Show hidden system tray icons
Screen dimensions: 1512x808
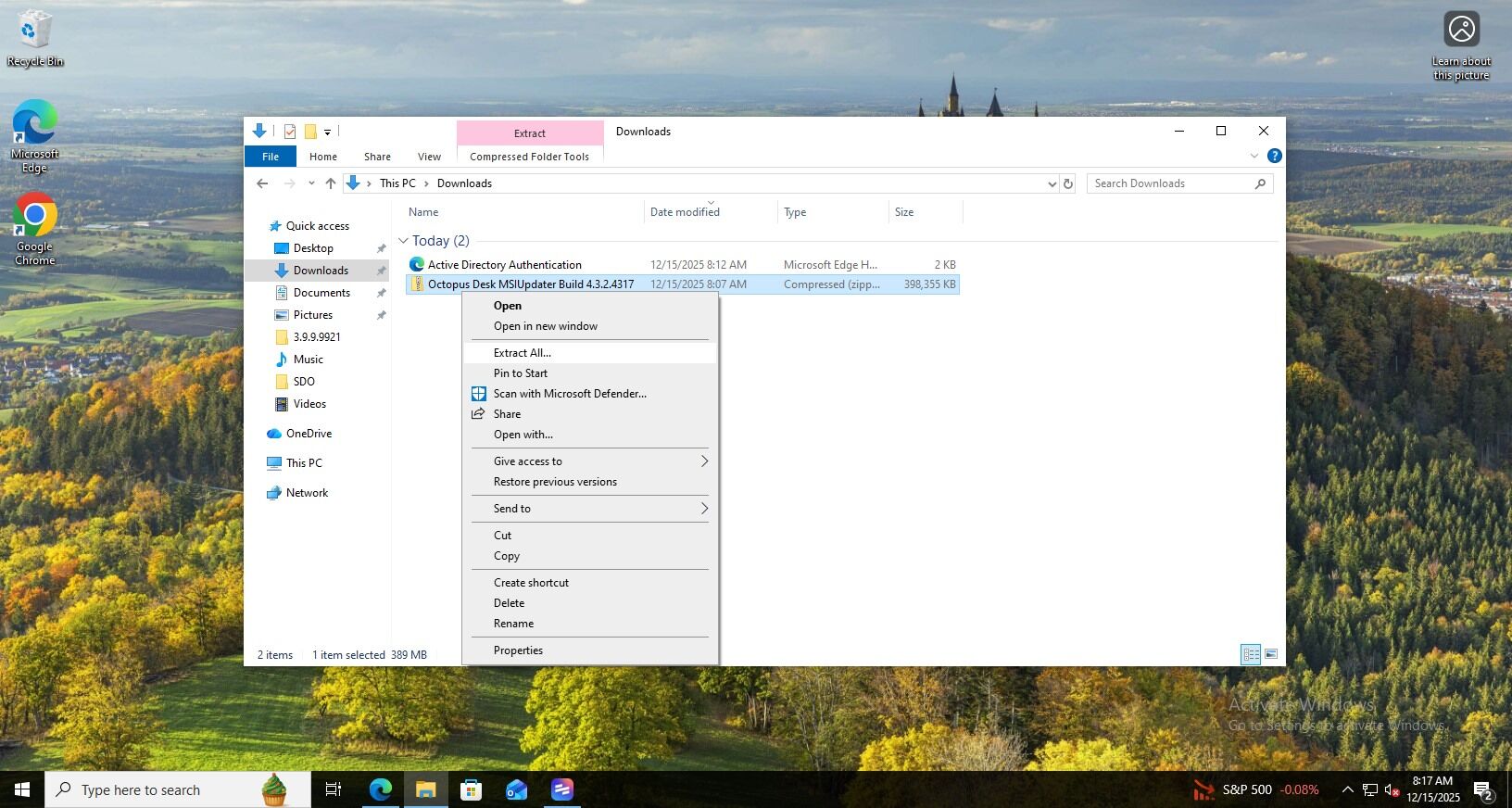tap(1347, 789)
